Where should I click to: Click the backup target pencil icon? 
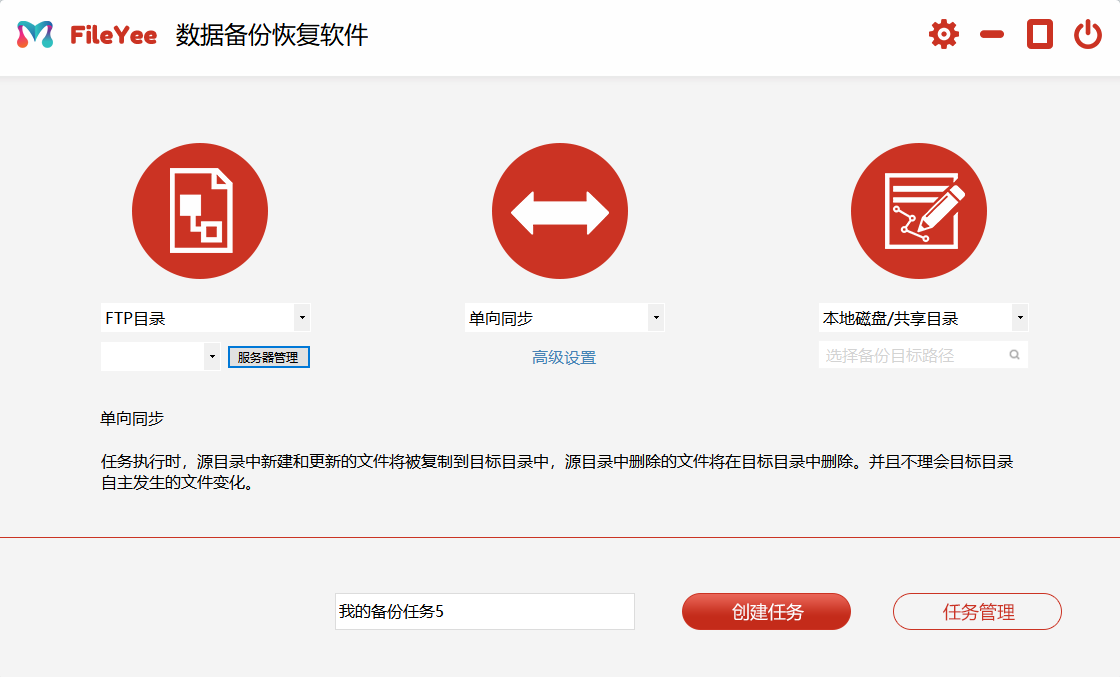click(x=918, y=210)
